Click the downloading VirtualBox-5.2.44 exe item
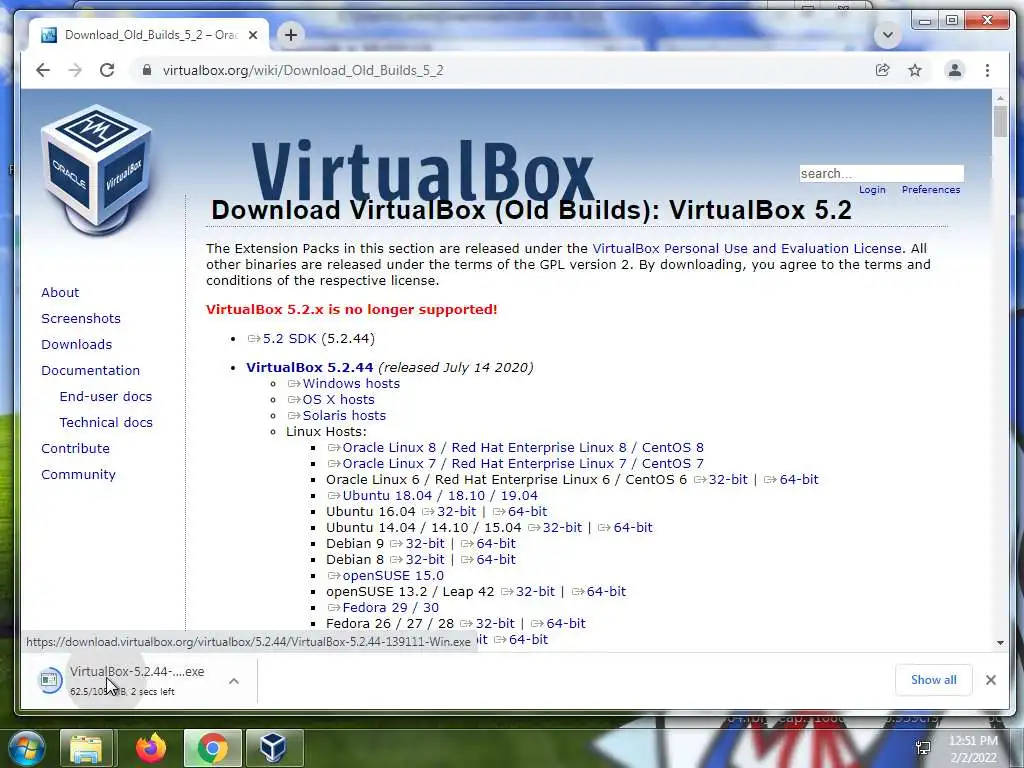Screen dimensions: 1024x768 click(124, 680)
